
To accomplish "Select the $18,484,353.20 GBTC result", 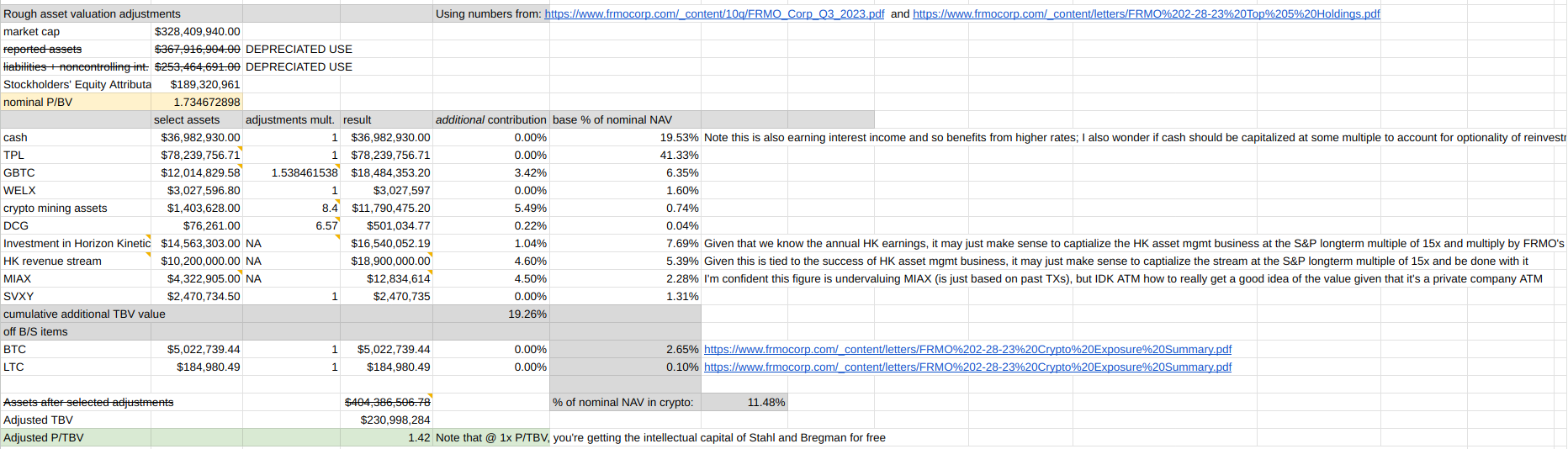I will click(386, 172).
